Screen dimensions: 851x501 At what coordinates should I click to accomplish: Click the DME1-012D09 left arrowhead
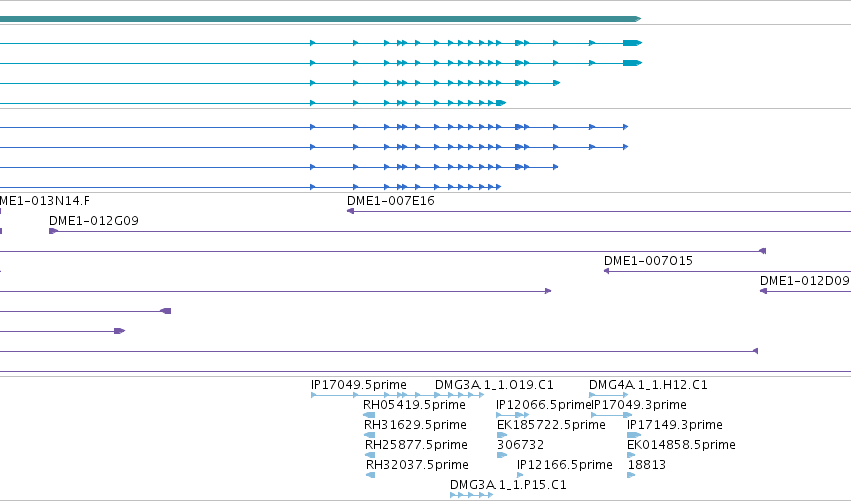point(763,291)
